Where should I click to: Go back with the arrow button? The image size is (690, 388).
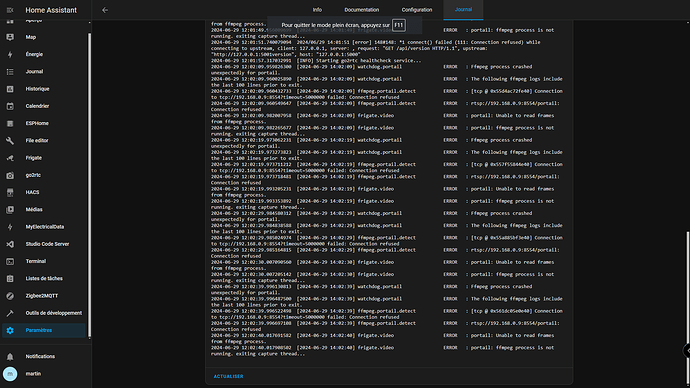(x=105, y=10)
